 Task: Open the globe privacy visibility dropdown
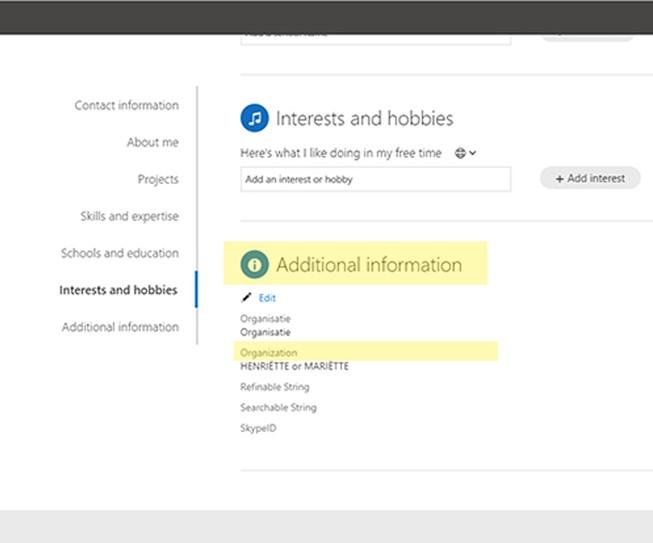465,153
